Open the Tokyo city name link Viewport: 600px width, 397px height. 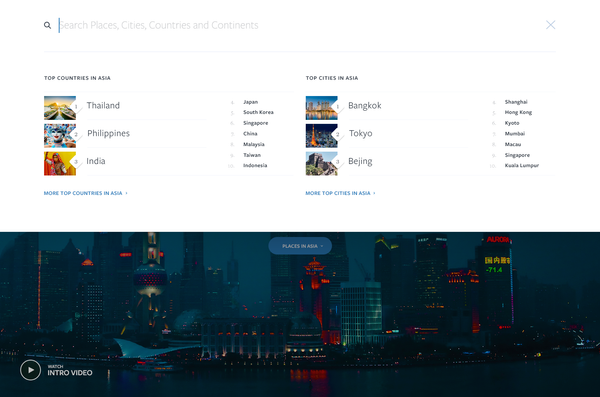point(360,133)
